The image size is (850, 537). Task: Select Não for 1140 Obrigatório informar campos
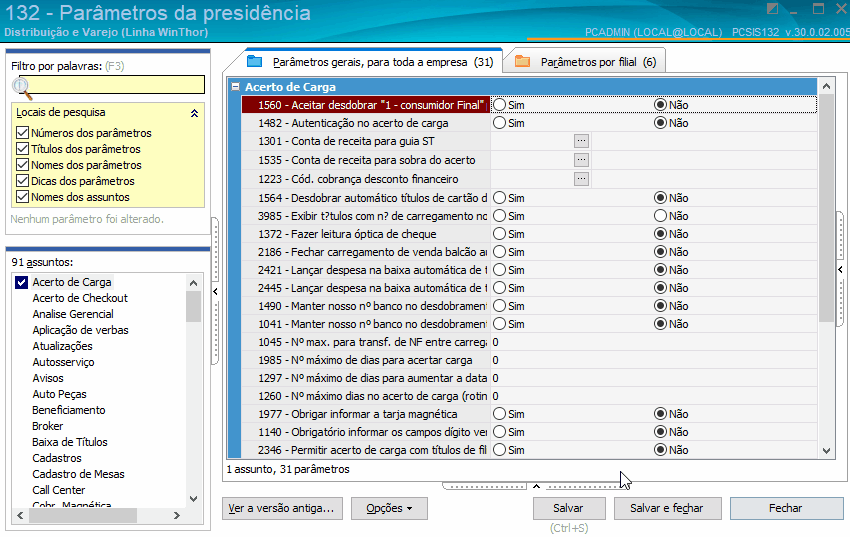[660, 431]
